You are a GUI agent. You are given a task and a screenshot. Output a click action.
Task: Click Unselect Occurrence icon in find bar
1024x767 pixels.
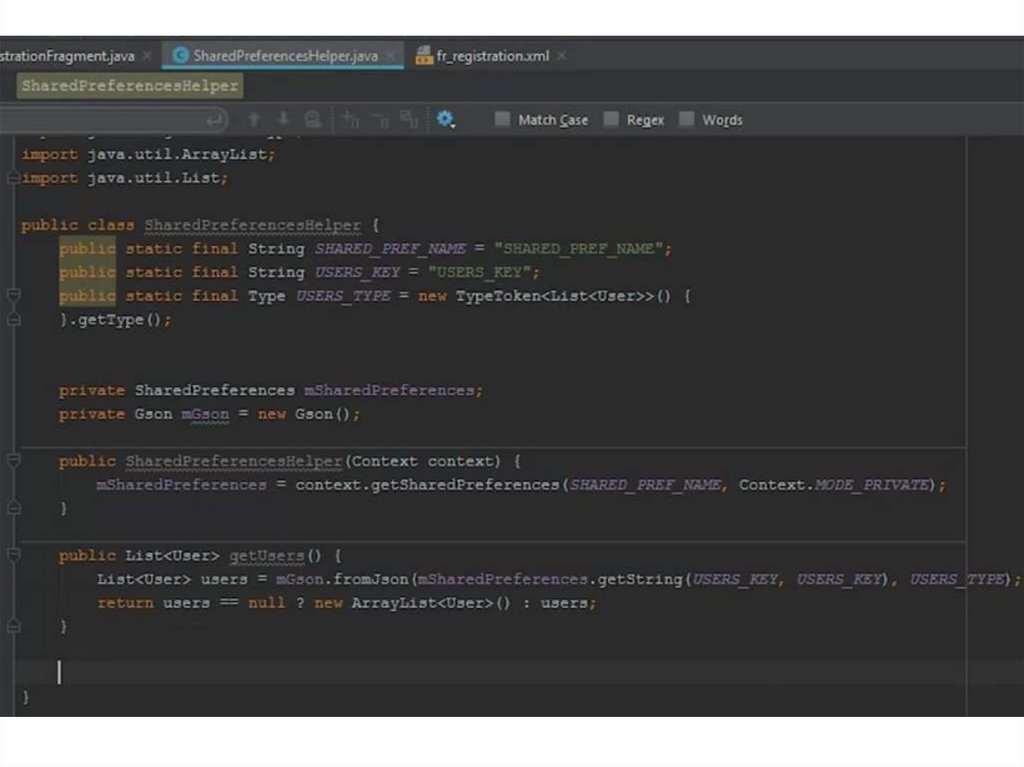click(x=379, y=120)
